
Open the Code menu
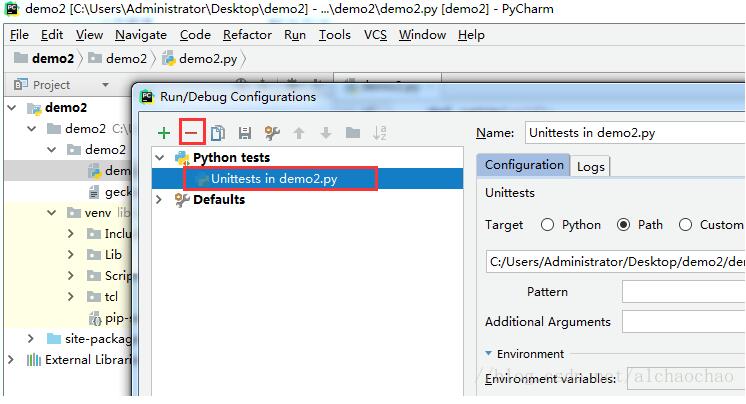point(195,35)
